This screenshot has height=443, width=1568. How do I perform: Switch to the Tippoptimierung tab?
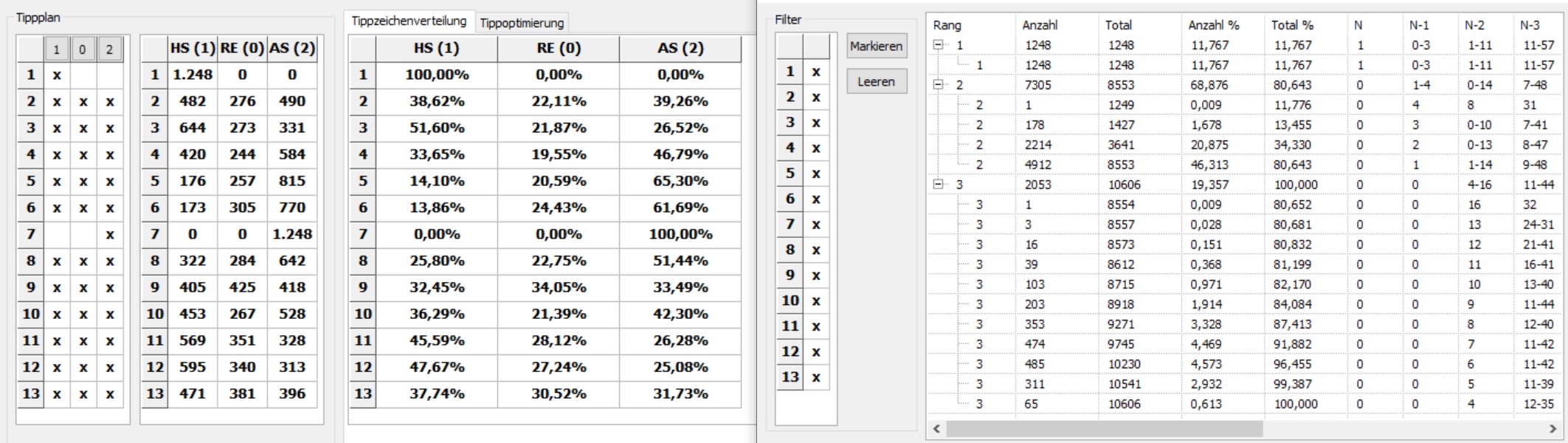[x=522, y=23]
